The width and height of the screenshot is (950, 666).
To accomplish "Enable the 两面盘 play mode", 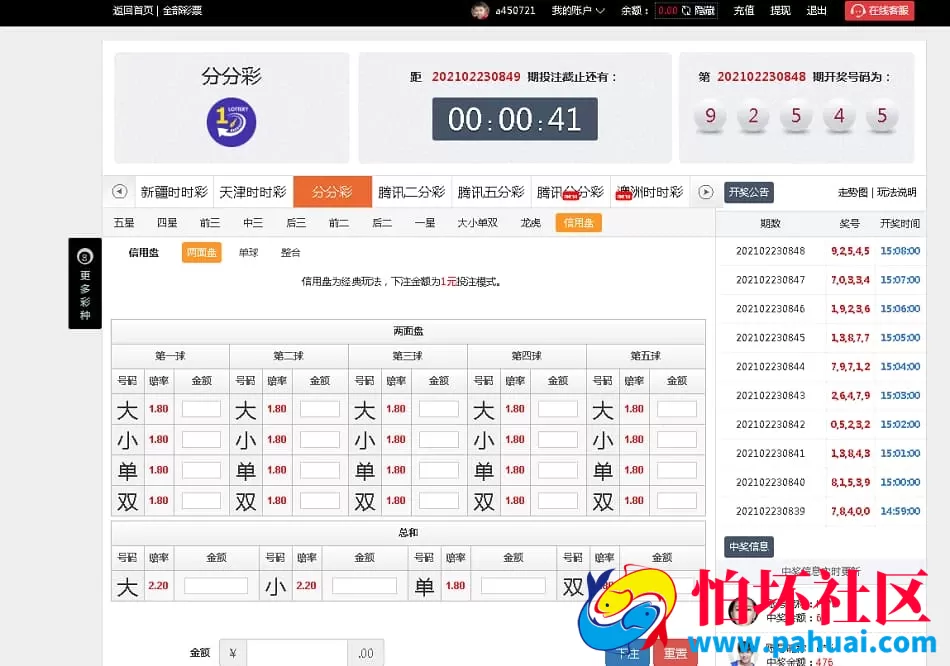I will point(201,252).
